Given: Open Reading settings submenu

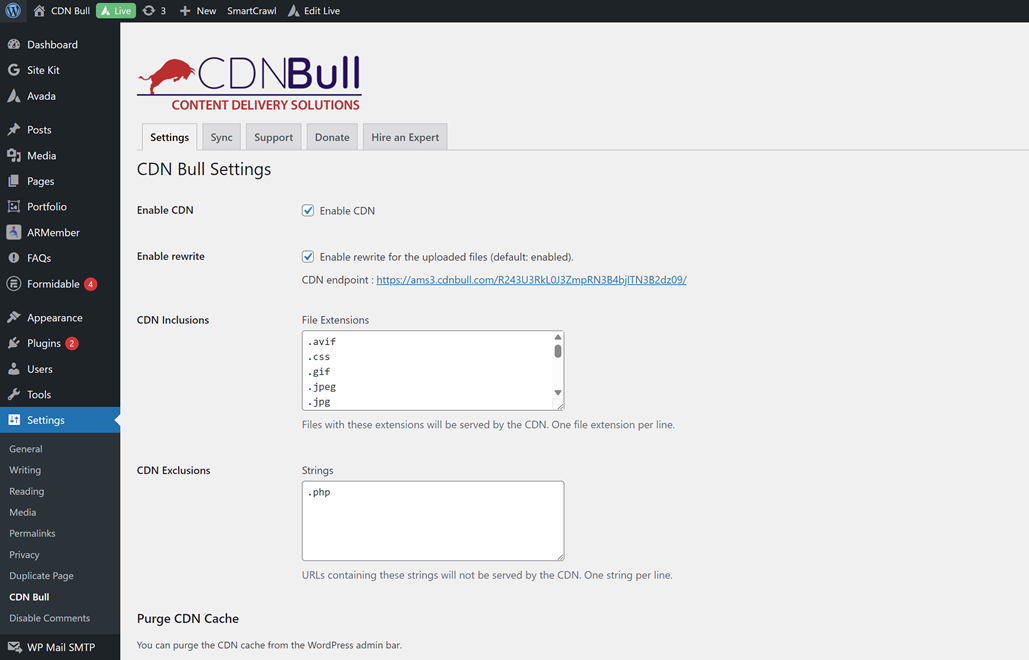Looking at the screenshot, I should click(x=27, y=491).
